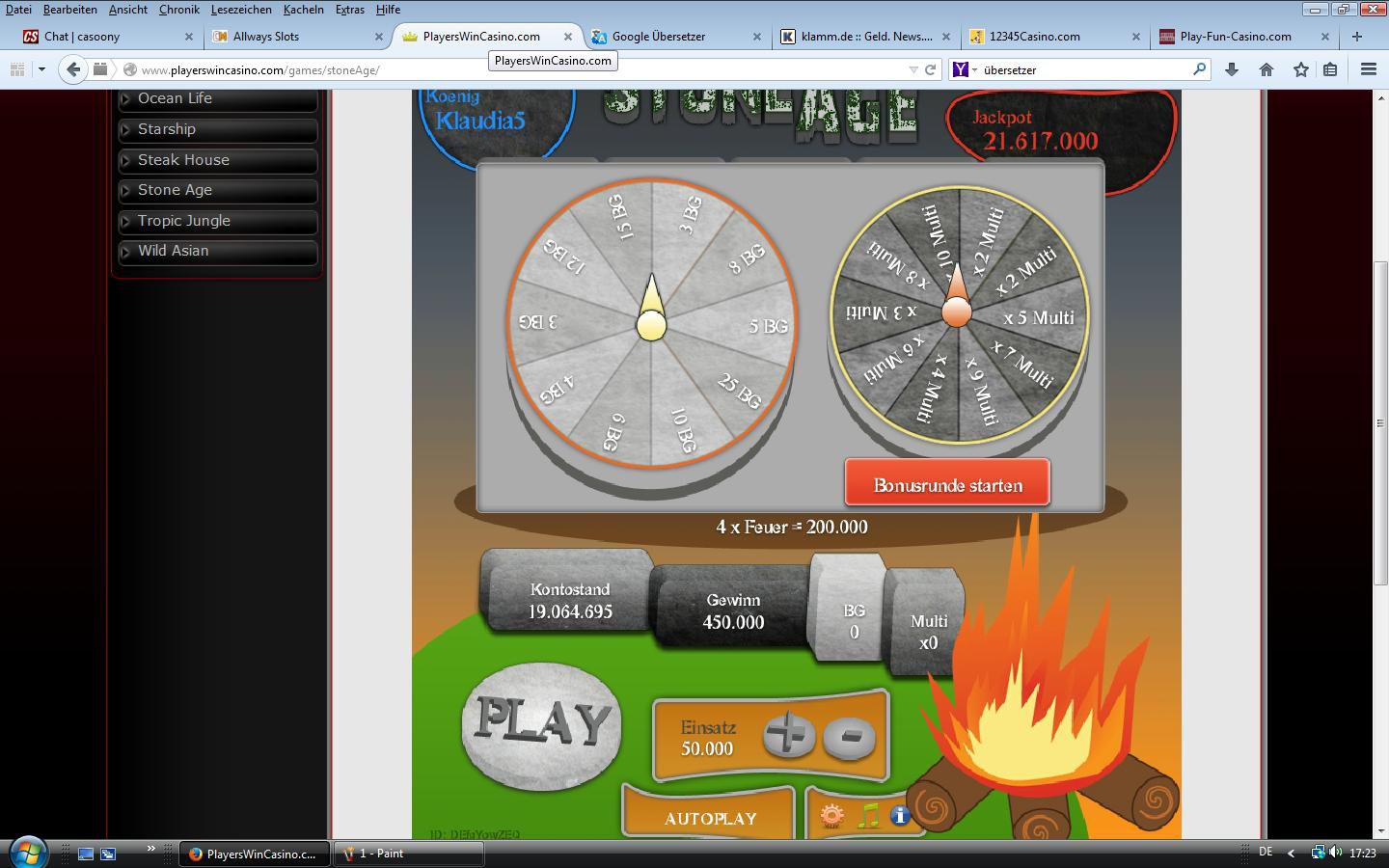Decrease the Einsatz with the minus stone
The height and width of the screenshot is (868, 1389).
(850, 738)
